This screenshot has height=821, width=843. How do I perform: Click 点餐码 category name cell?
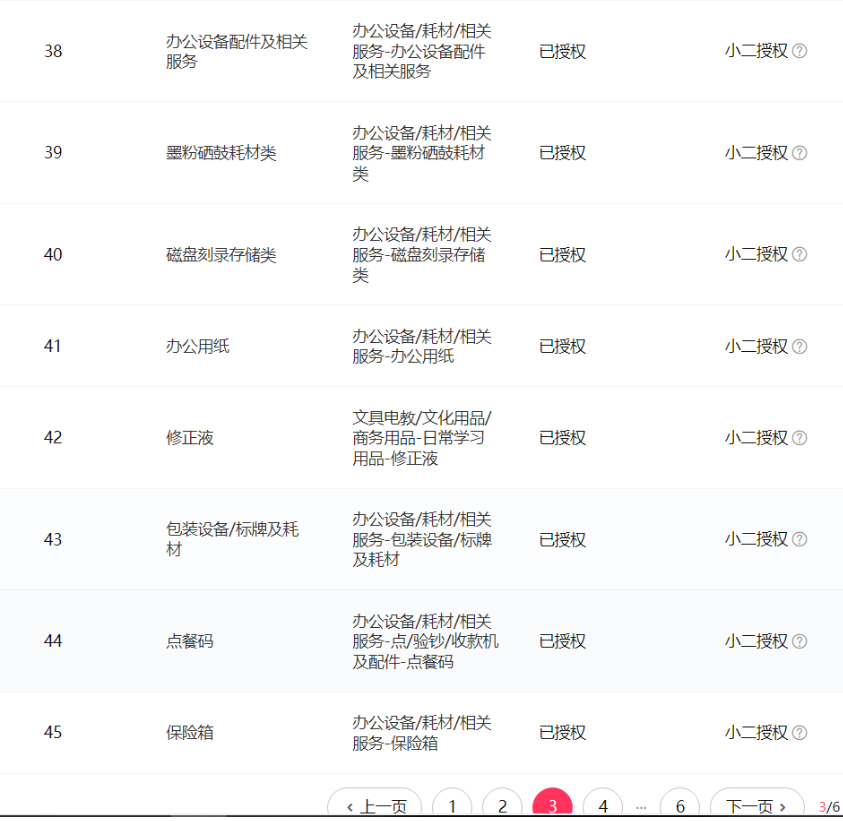tap(190, 641)
